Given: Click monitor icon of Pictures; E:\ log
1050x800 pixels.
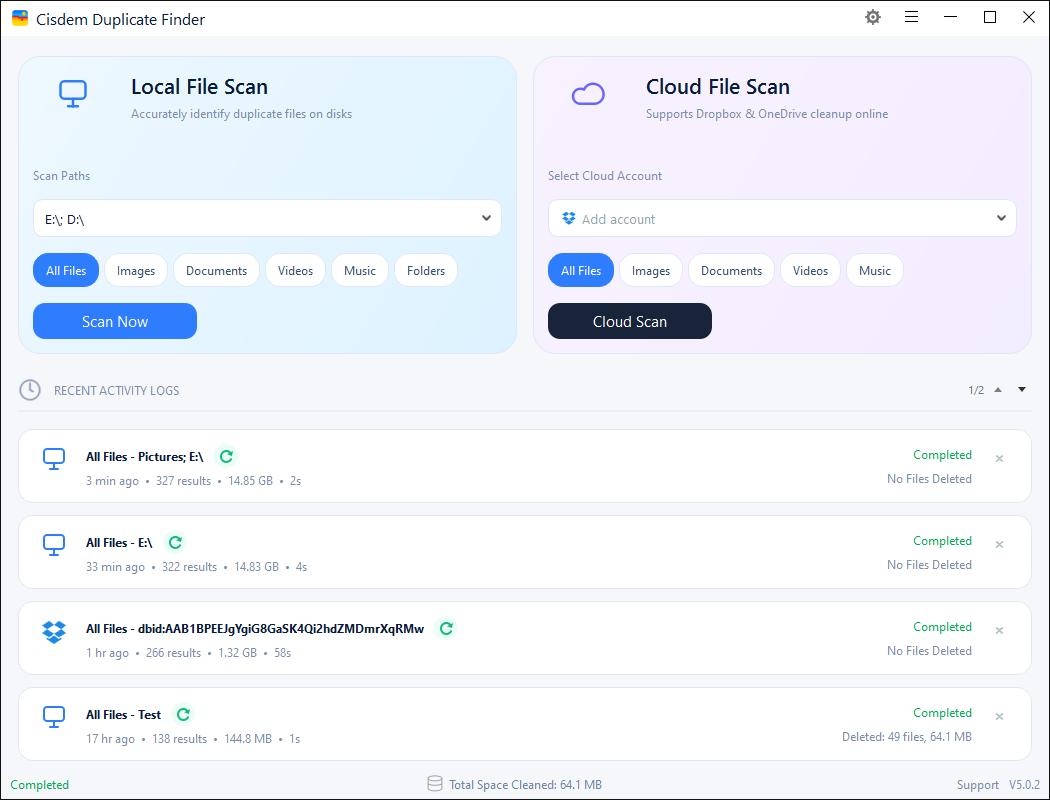Looking at the screenshot, I should pos(54,459).
